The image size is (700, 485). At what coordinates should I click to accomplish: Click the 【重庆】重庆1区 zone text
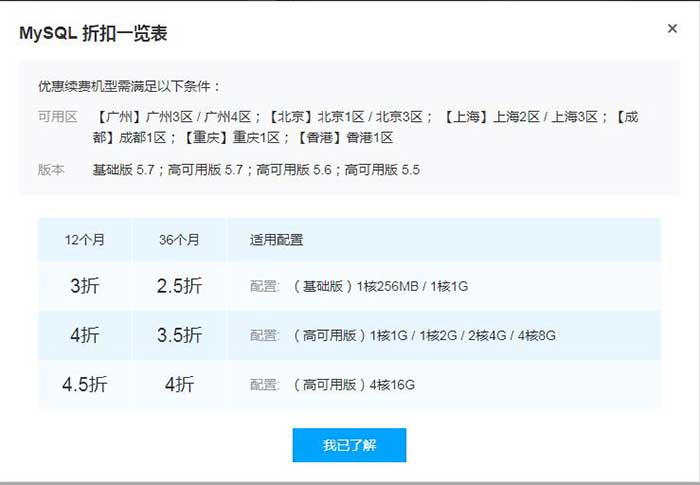230,138
